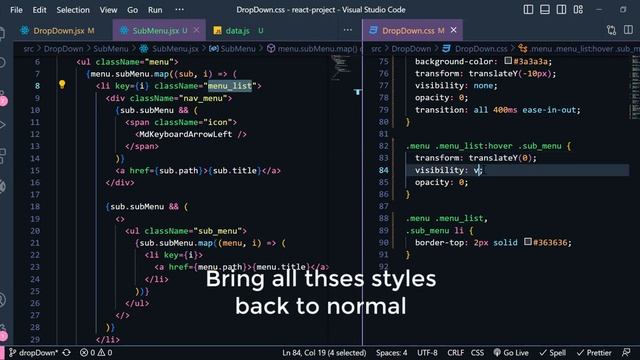Select CSS language mode in status bar
640x360 pixels.
point(477,353)
